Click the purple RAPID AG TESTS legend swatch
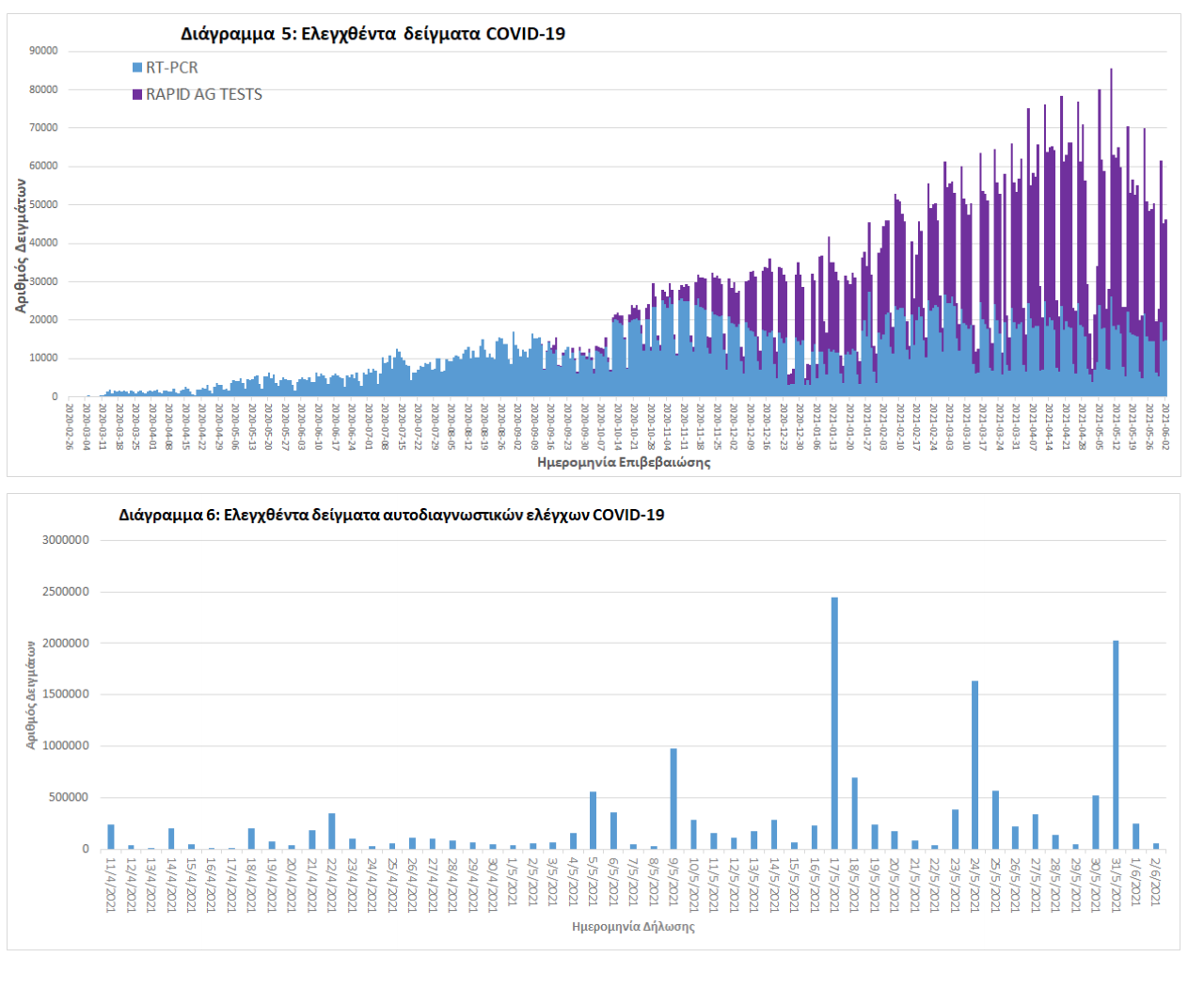The height and width of the screenshot is (1005, 1204). click(137, 94)
